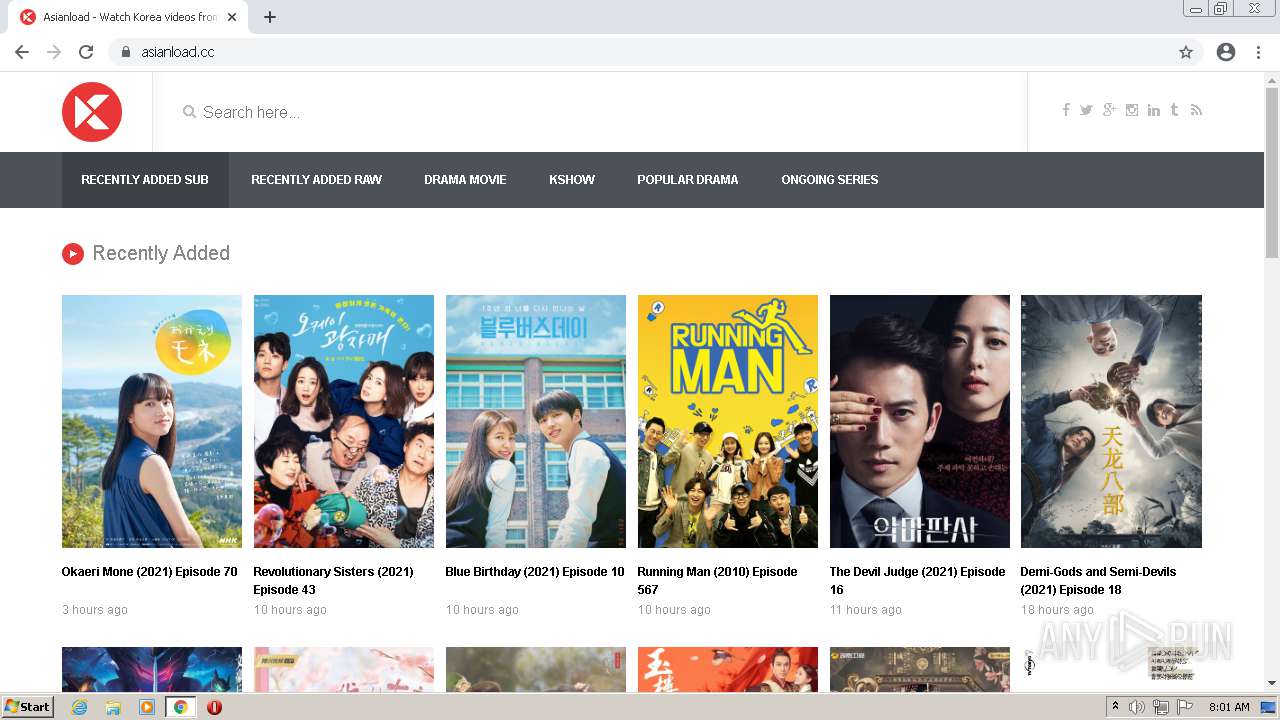Open the Google Plus social icon
1280x720 pixels.
click(x=1109, y=110)
